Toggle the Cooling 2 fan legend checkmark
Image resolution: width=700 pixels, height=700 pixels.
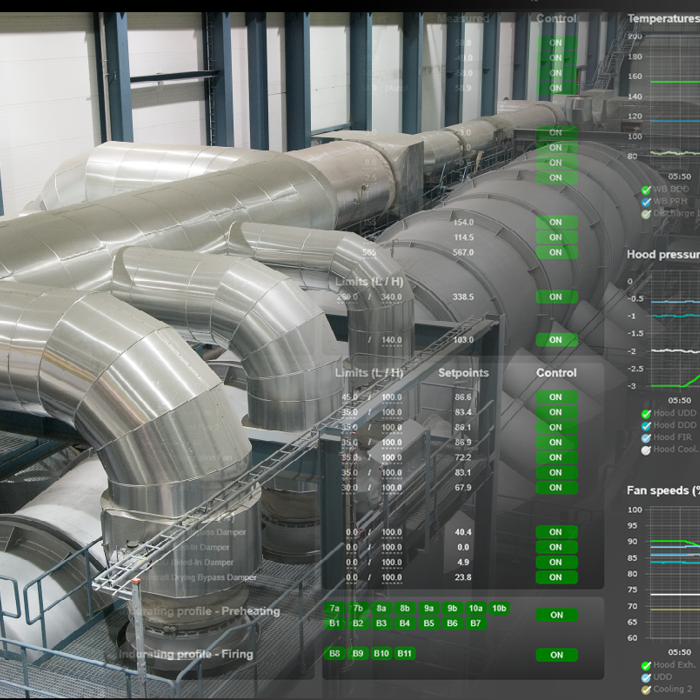coord(646,690)
